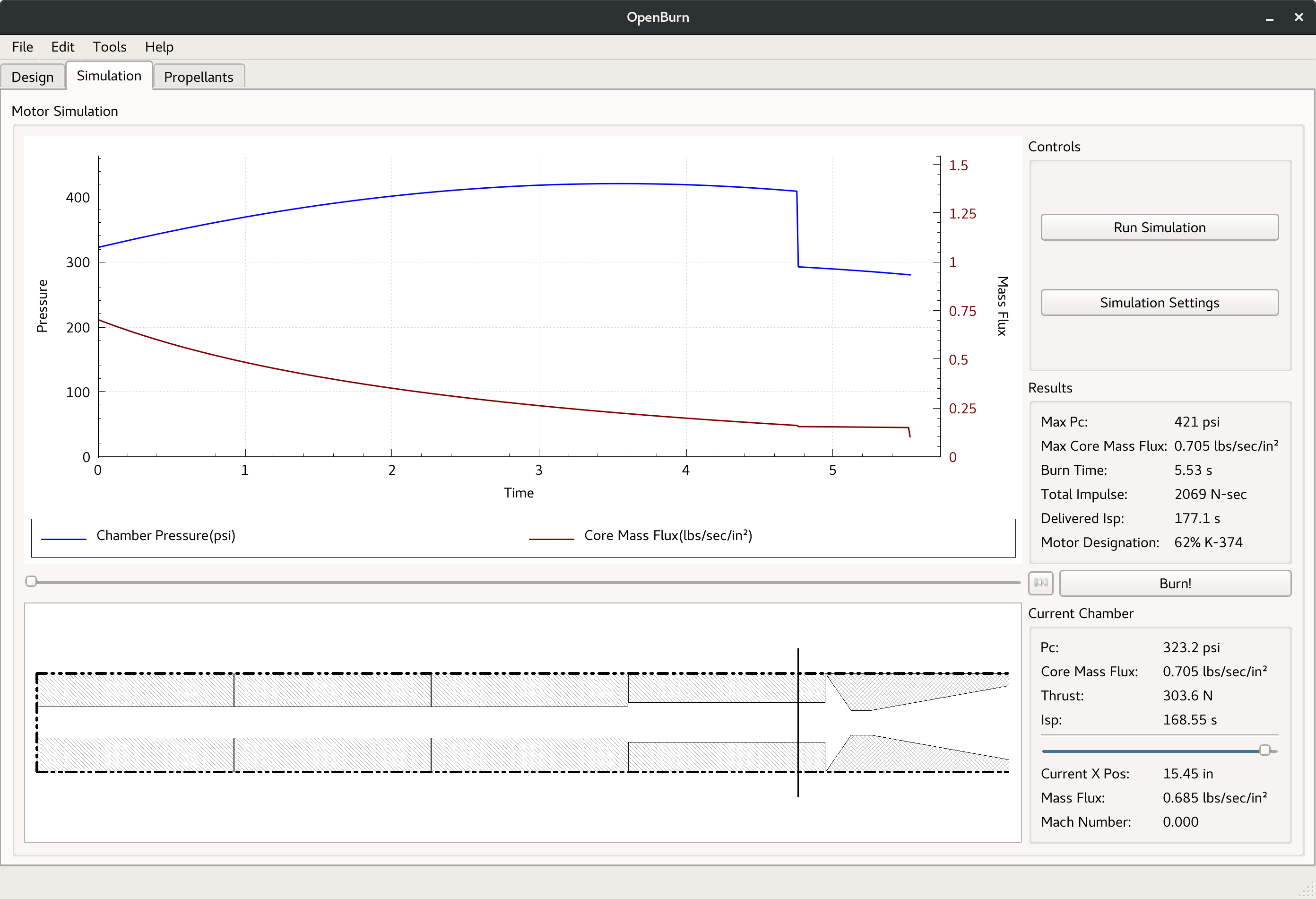Switch to the Design tab
Image resolution: width=1316 pixels, height=899 pixels.
coord(32,77)
